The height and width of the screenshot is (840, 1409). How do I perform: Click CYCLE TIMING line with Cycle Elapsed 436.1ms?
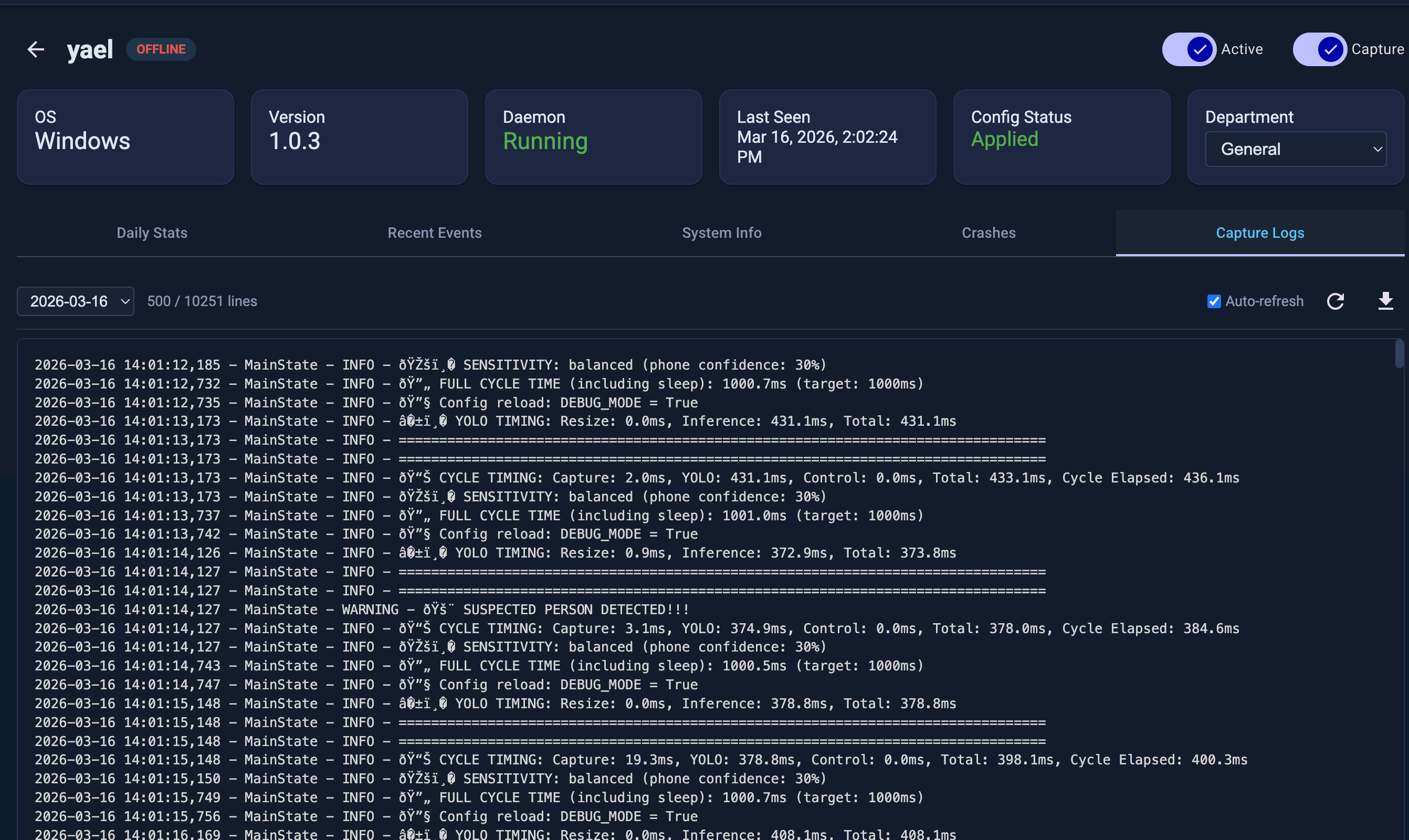[637, 478]
